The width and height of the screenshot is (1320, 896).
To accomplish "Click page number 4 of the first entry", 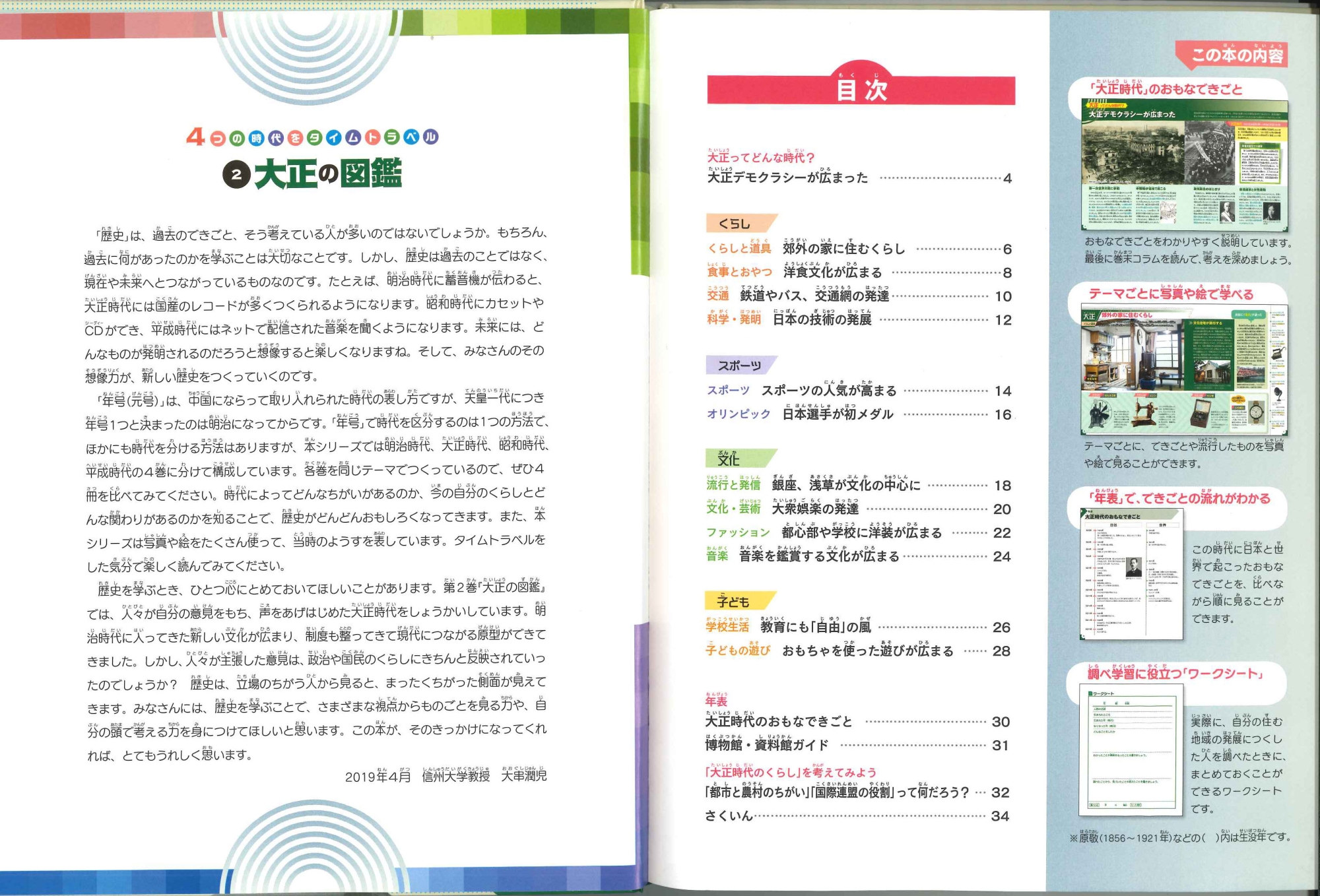I will [x=1007, y=178].
